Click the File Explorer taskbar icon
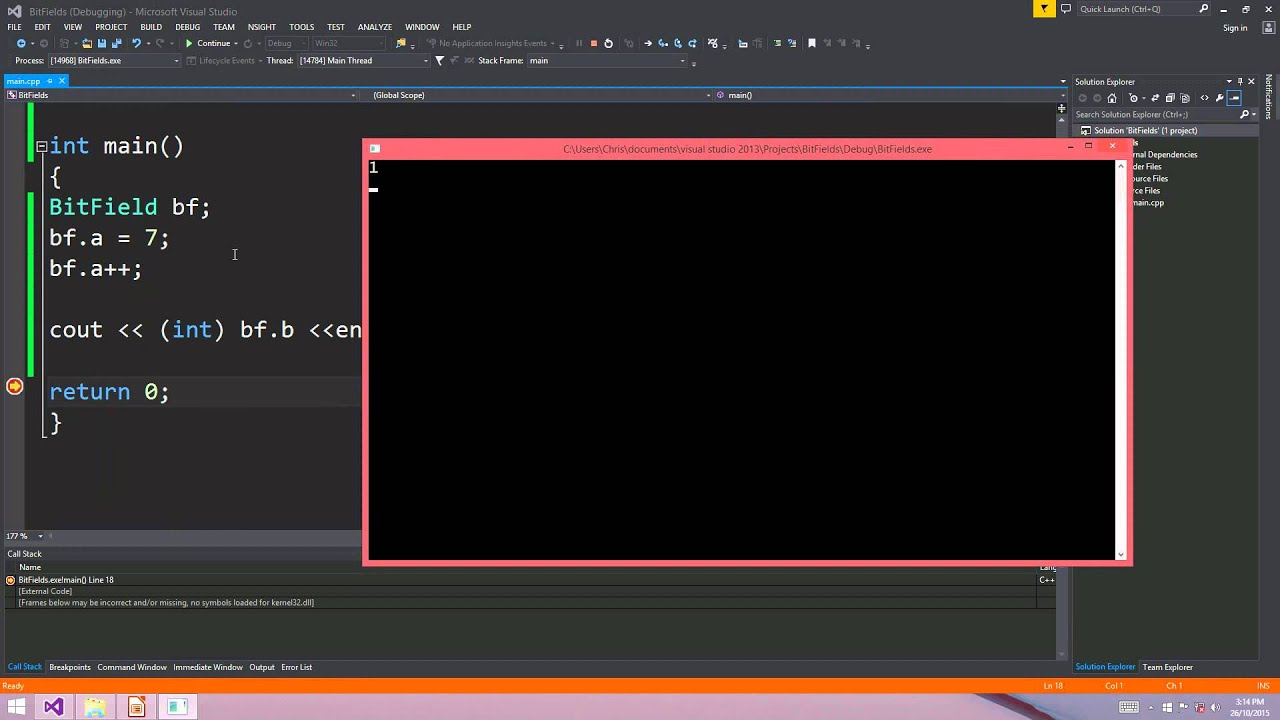 (x=95, y=707)
